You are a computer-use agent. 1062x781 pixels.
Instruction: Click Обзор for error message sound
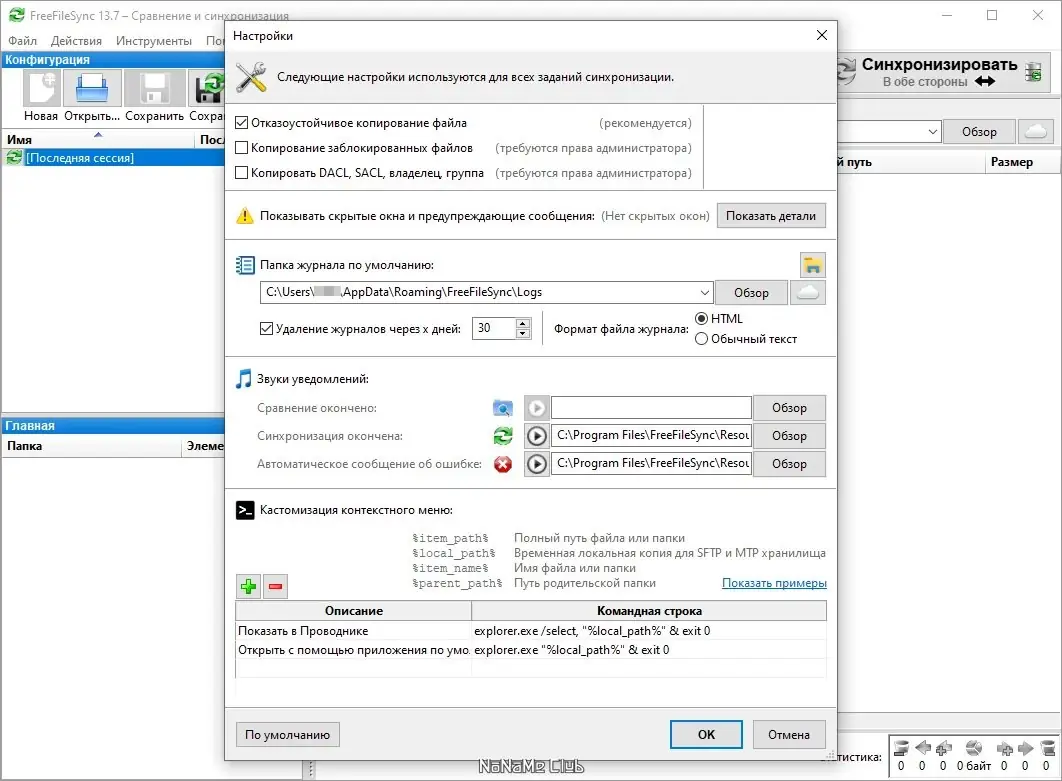[789, 464]
